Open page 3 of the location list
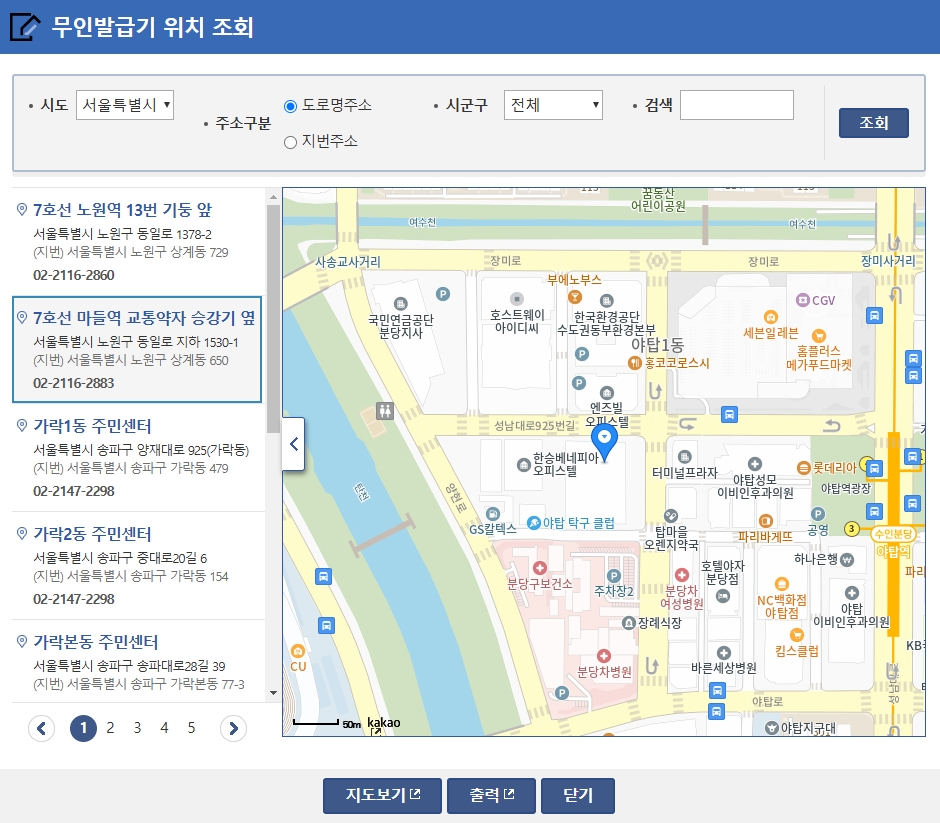The height and width of the screenshot is (823, 940). click(137, 728)
